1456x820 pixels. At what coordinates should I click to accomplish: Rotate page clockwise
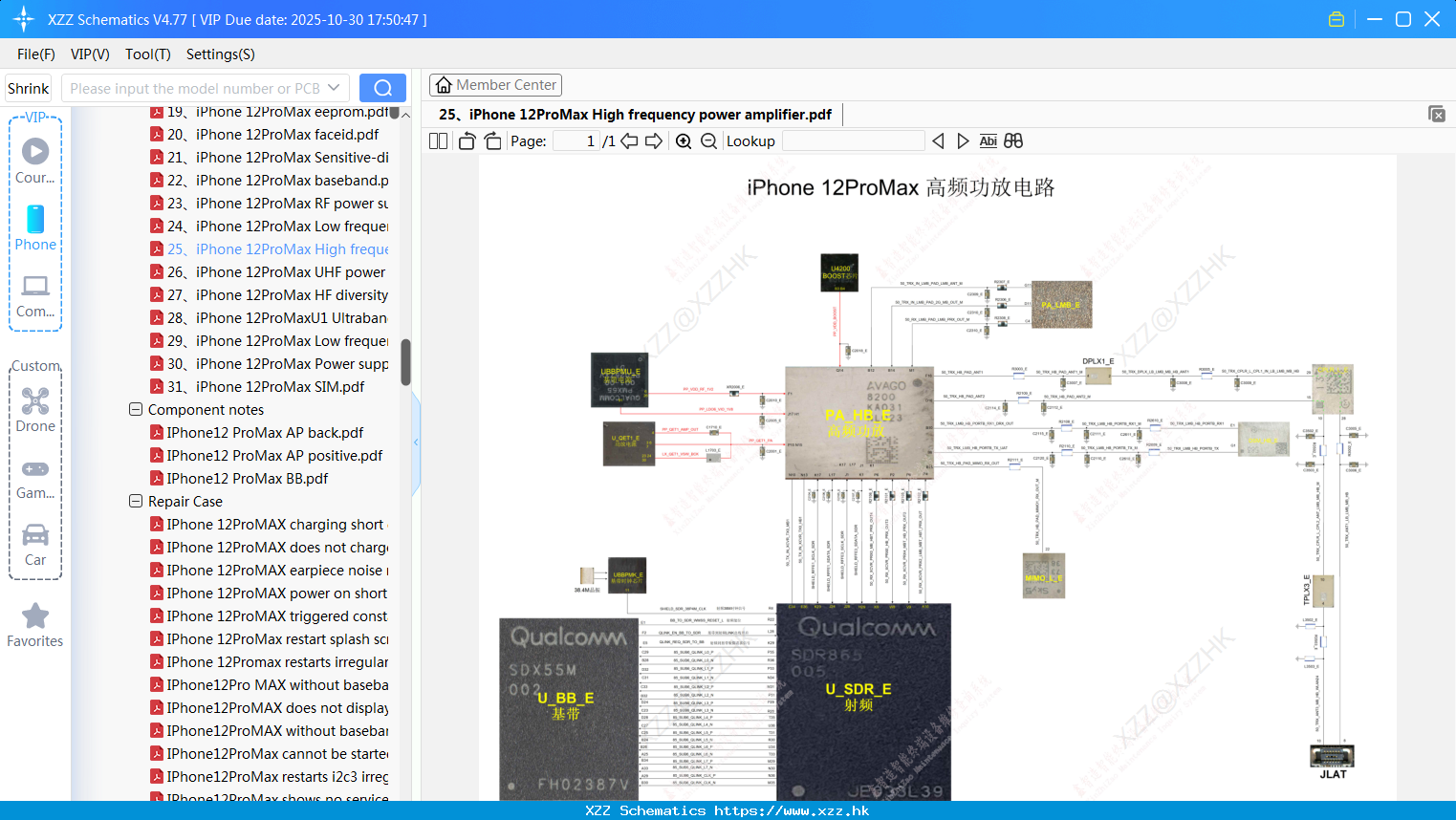click(x=492, y=140)
